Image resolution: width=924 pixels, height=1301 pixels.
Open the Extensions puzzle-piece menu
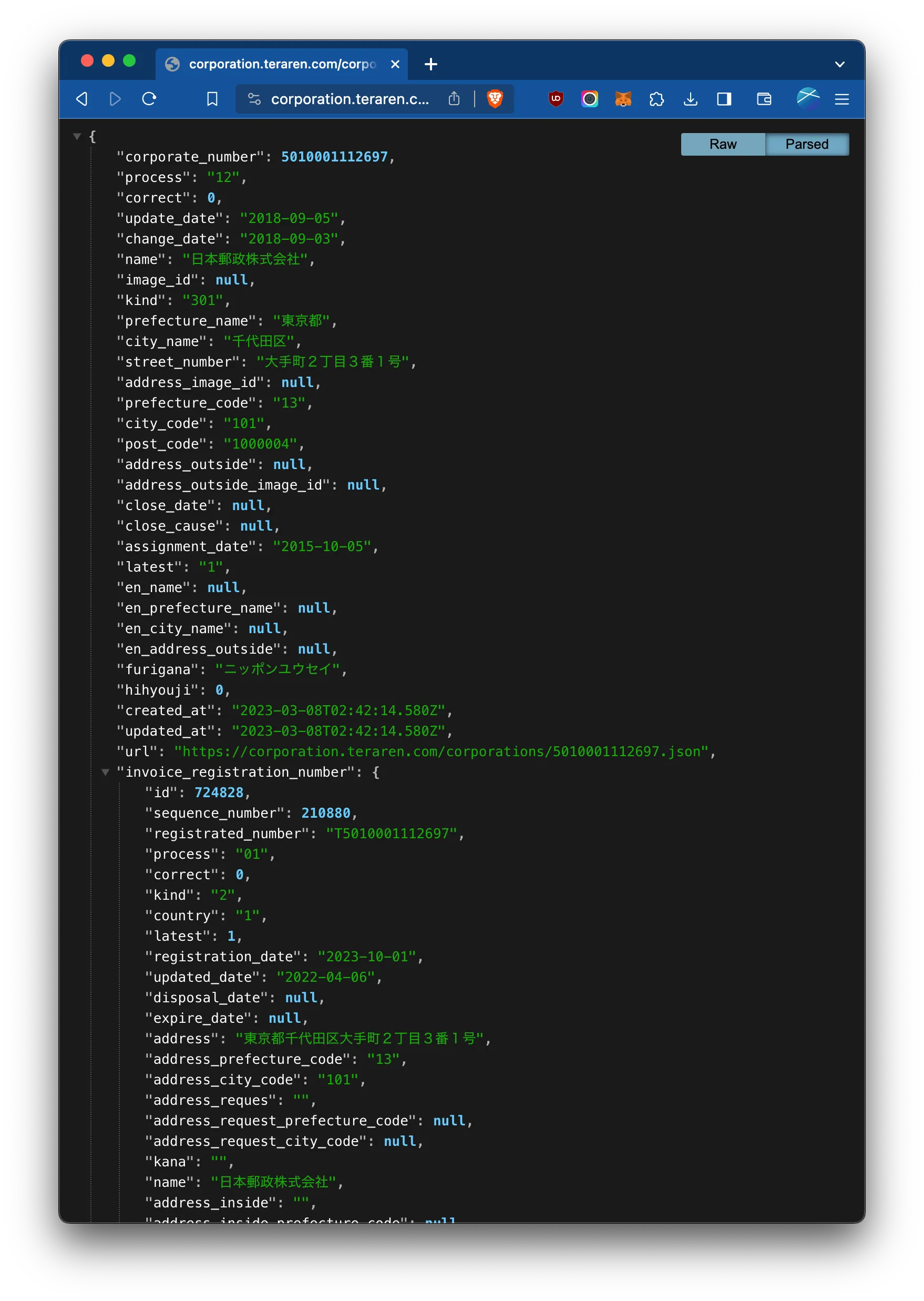click(x=656, y=99)
